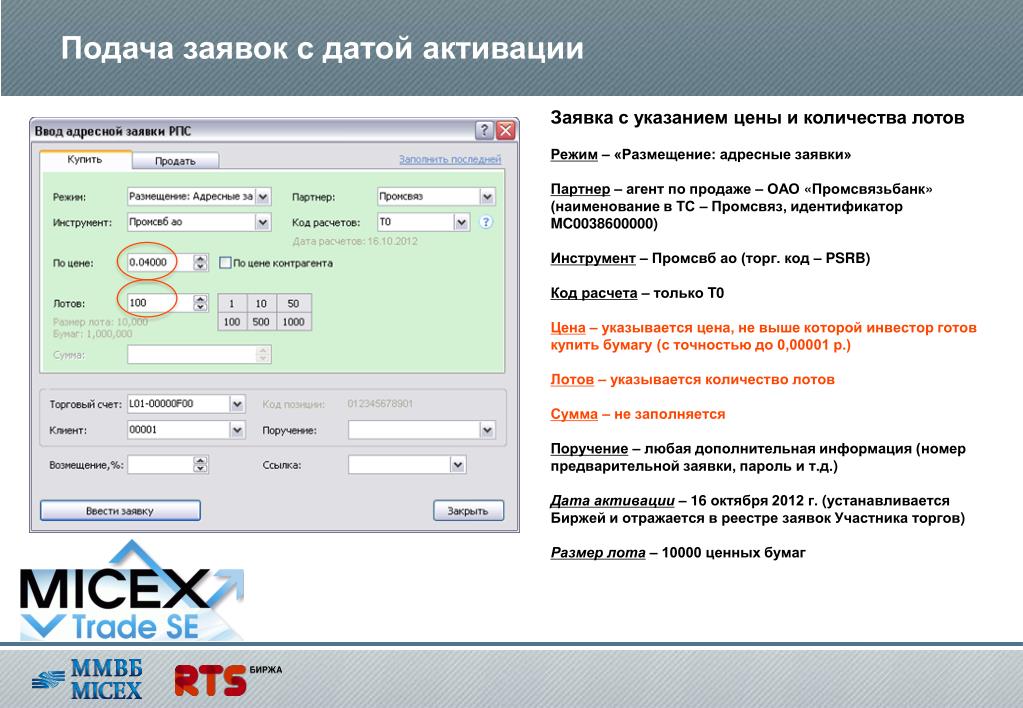1023x708 pixels.
Task: Click the blue help icon beside Код расчетов
Action: coord(486,222)
